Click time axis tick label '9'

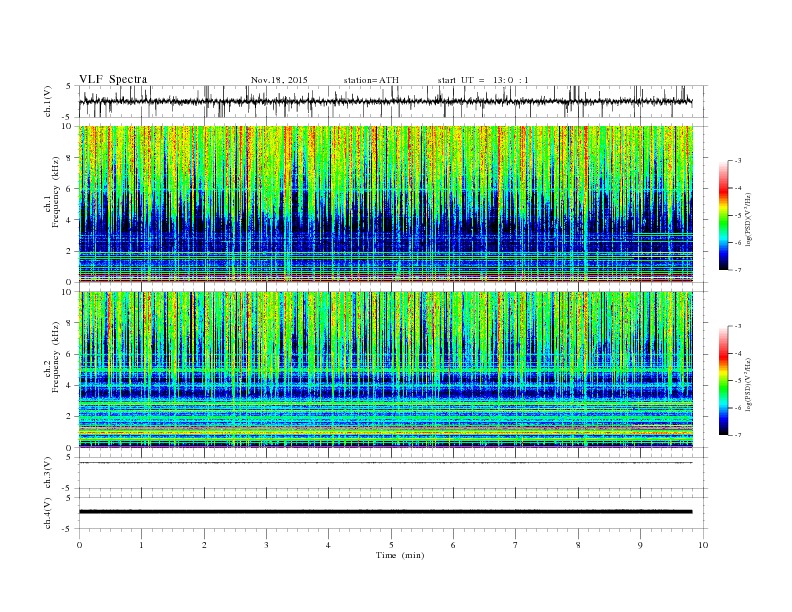640,545
